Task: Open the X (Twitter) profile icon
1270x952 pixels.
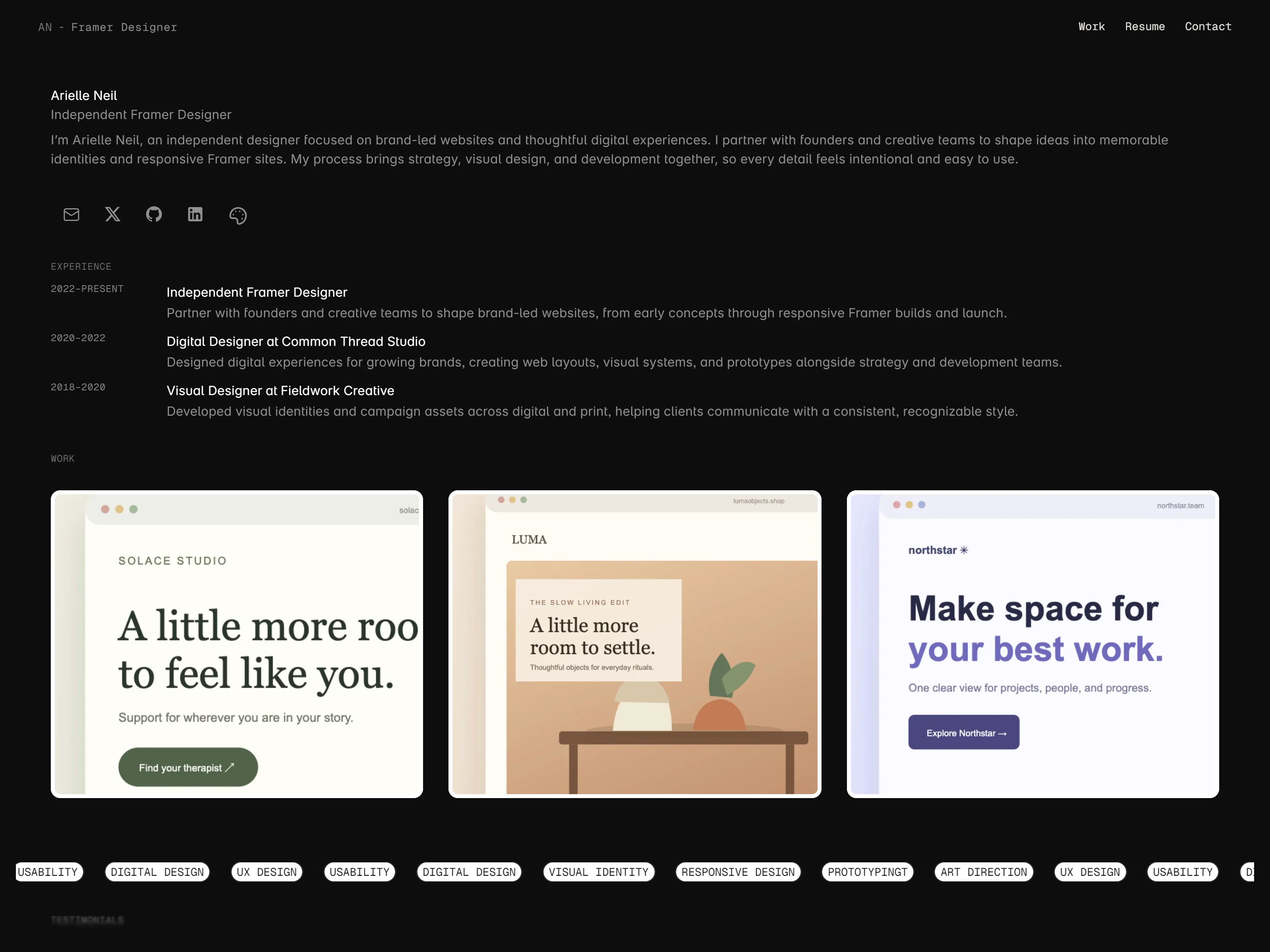Action: [x=113, y=215]
